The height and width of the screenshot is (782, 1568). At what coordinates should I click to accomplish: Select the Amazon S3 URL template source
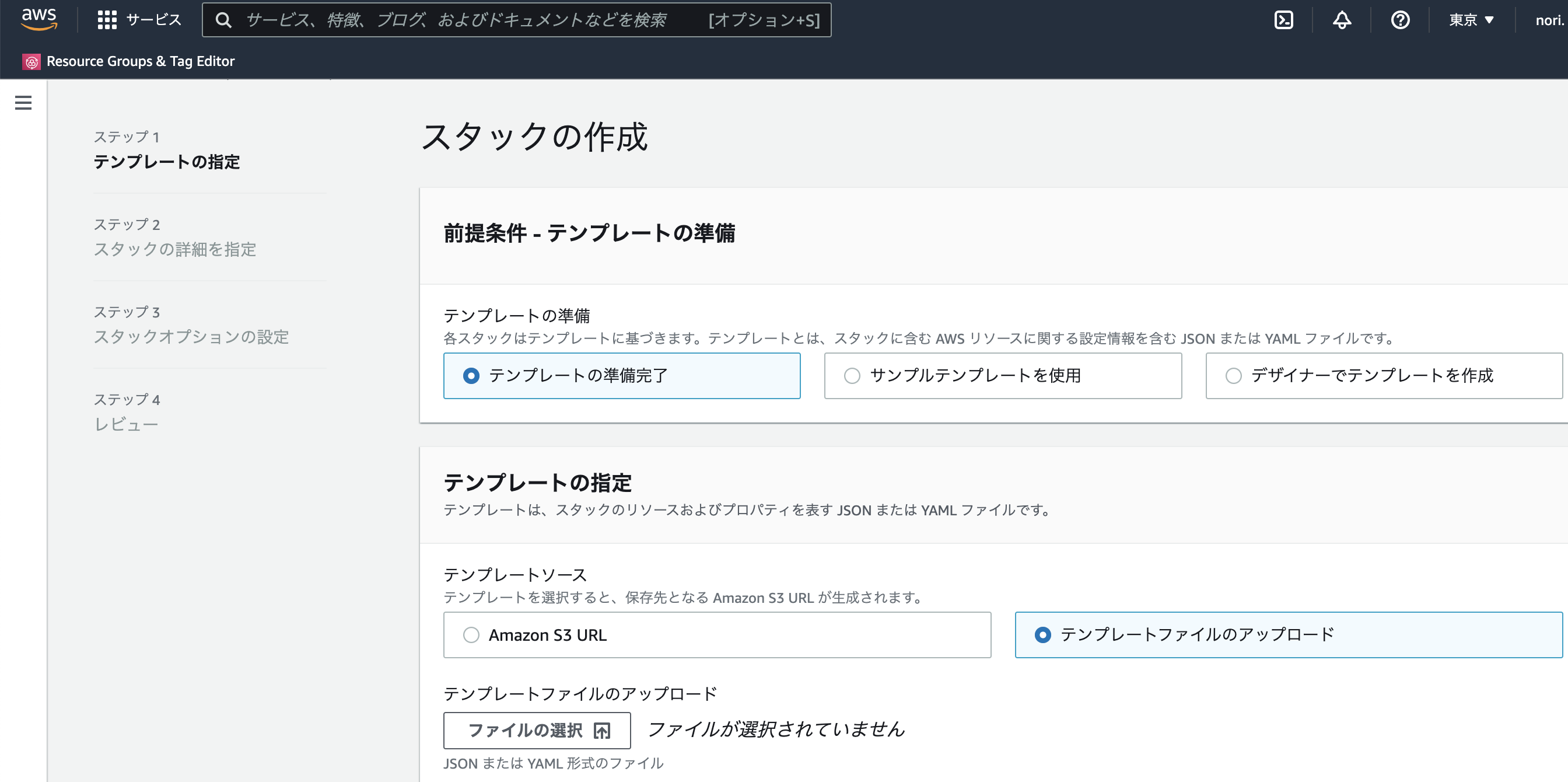pyautogui.click(x=470, y=634)
